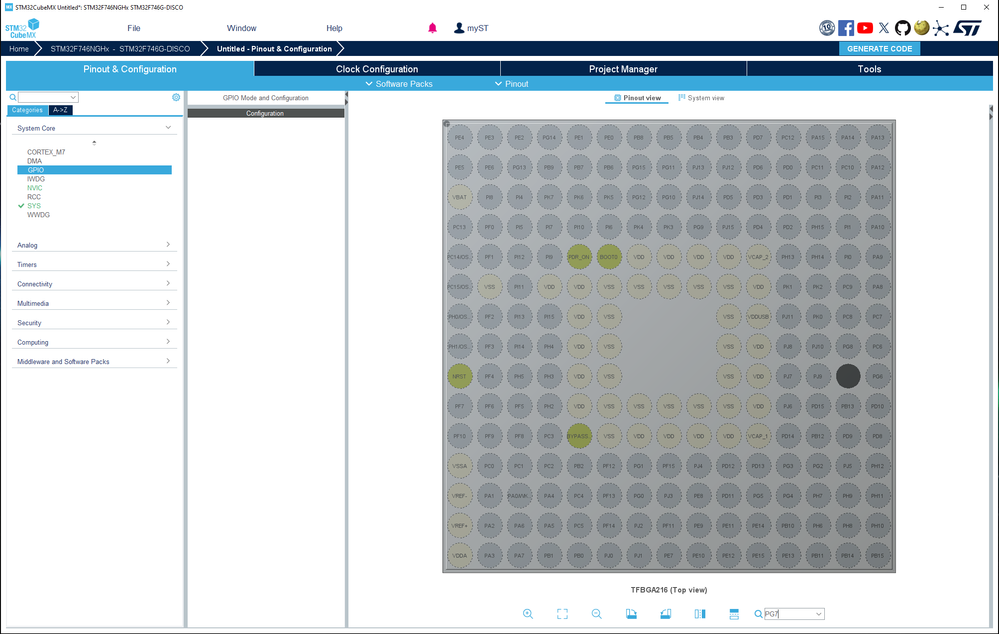
Task: Click the pin search magnifier icon
Action: [758, 614]
